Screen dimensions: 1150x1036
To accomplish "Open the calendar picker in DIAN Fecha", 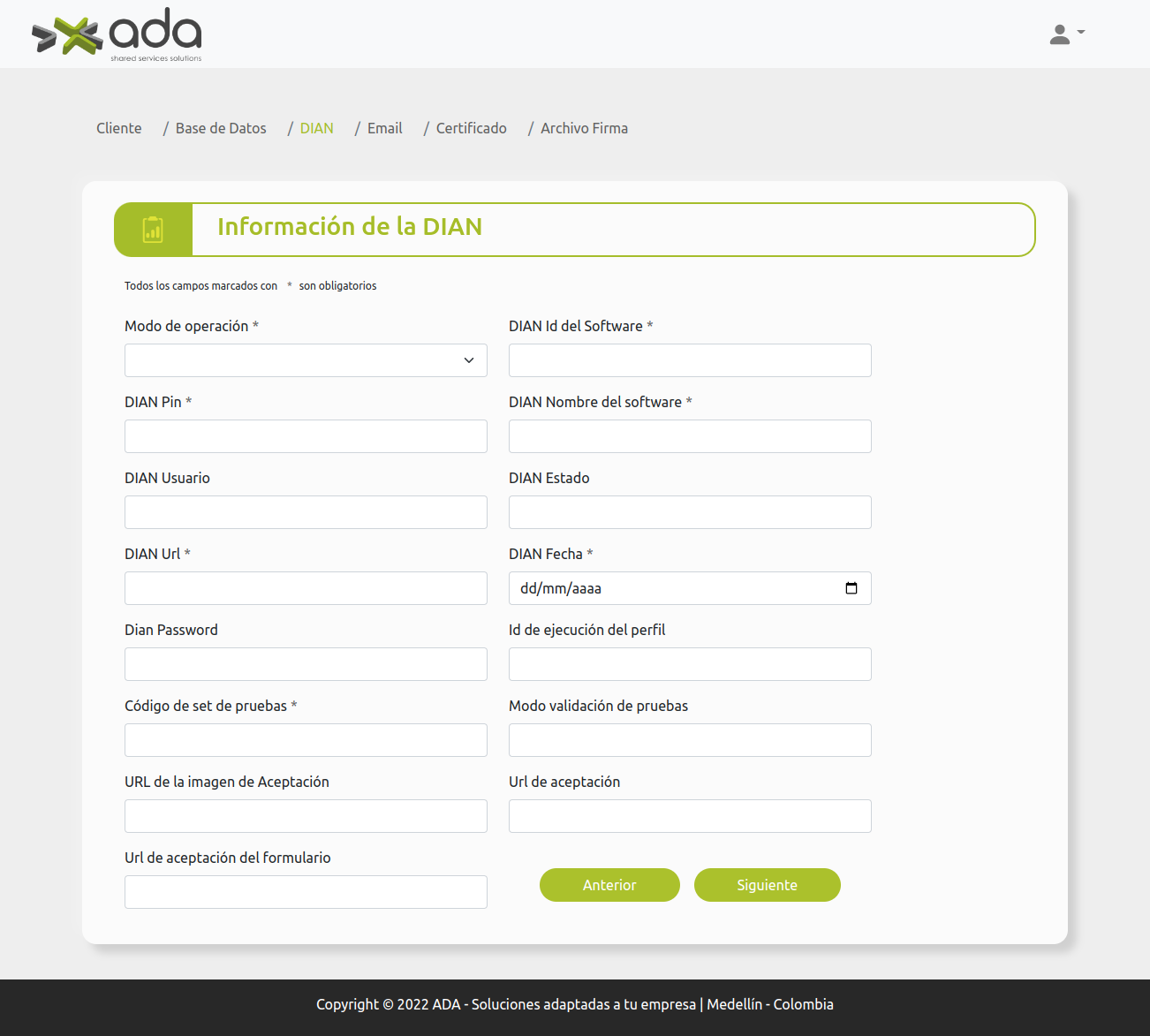I will point(851,588).
